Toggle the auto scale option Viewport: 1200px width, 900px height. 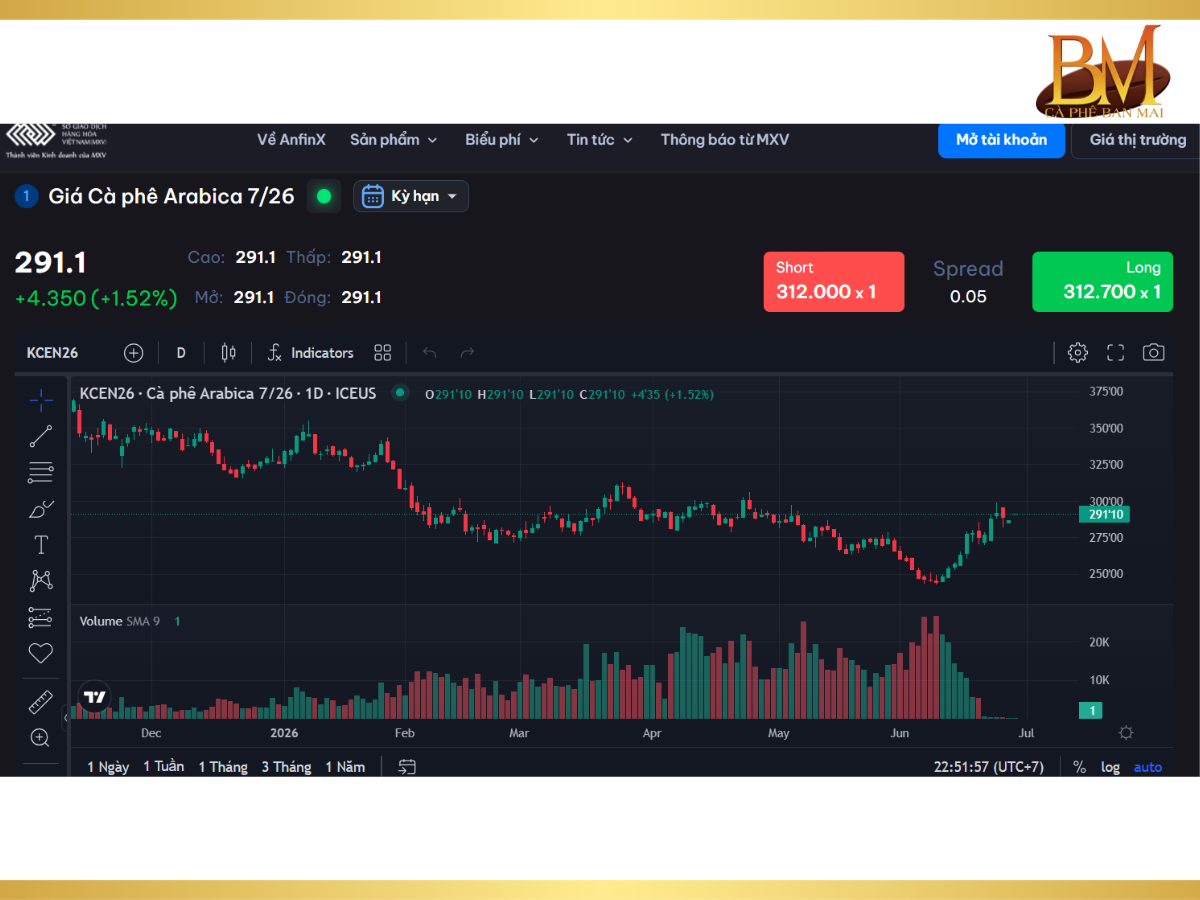pos(1148,767)
